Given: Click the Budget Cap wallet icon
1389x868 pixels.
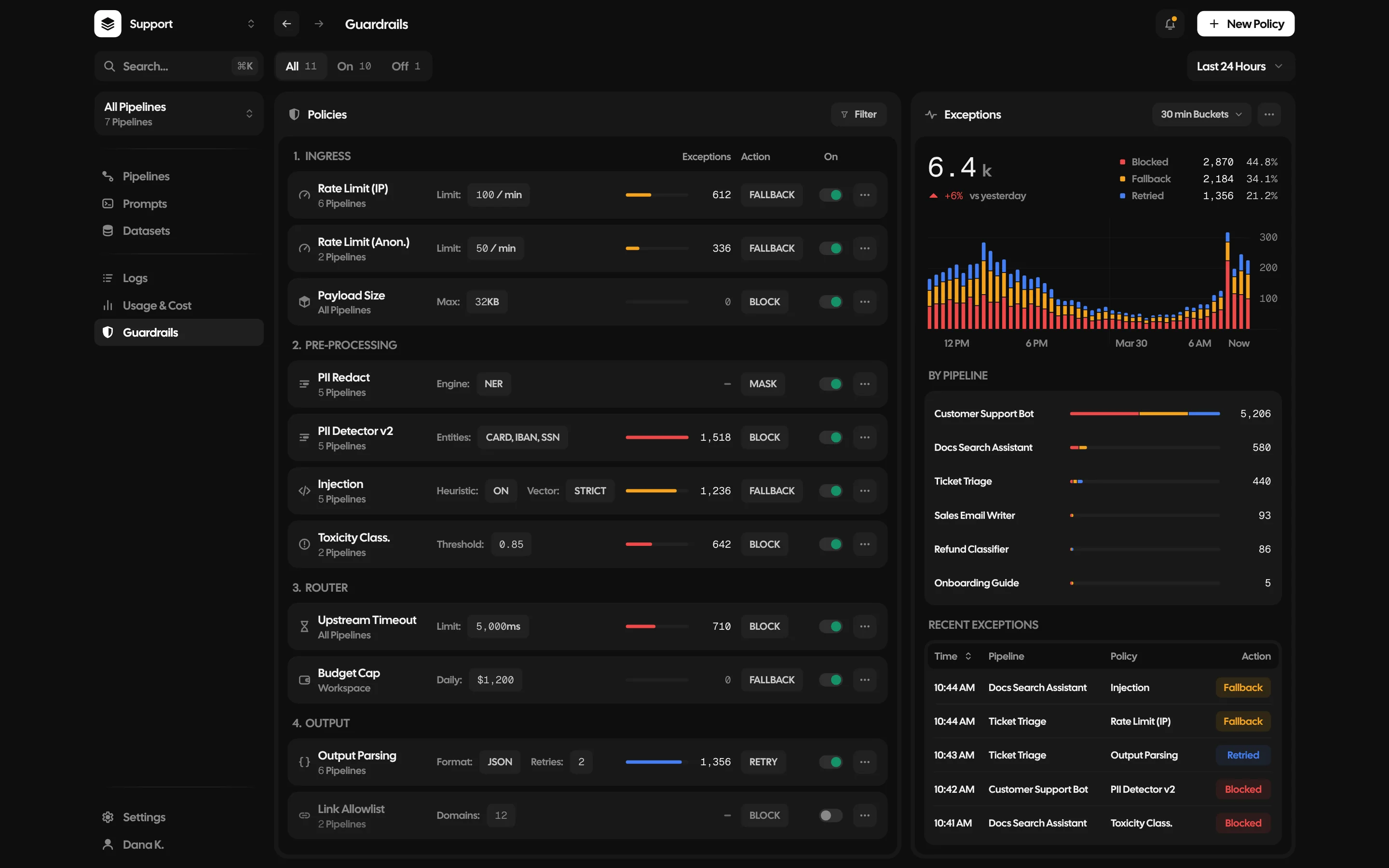Looking at the screenshot, I should [x=304, y=680].
